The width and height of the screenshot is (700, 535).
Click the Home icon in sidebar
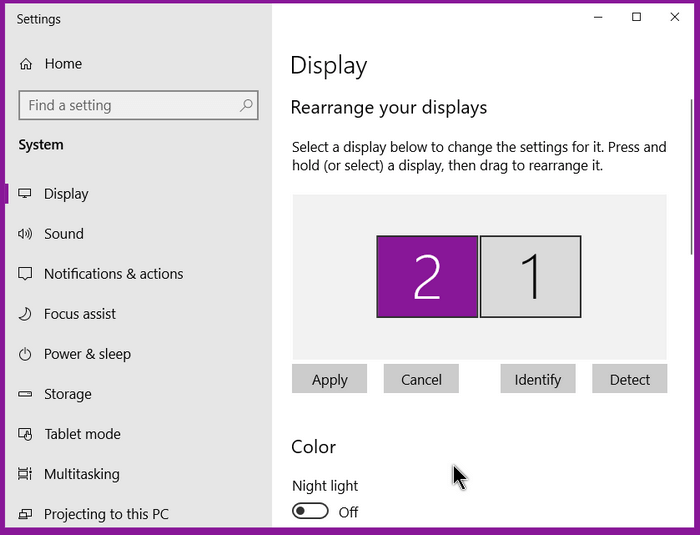coord(25,64)
